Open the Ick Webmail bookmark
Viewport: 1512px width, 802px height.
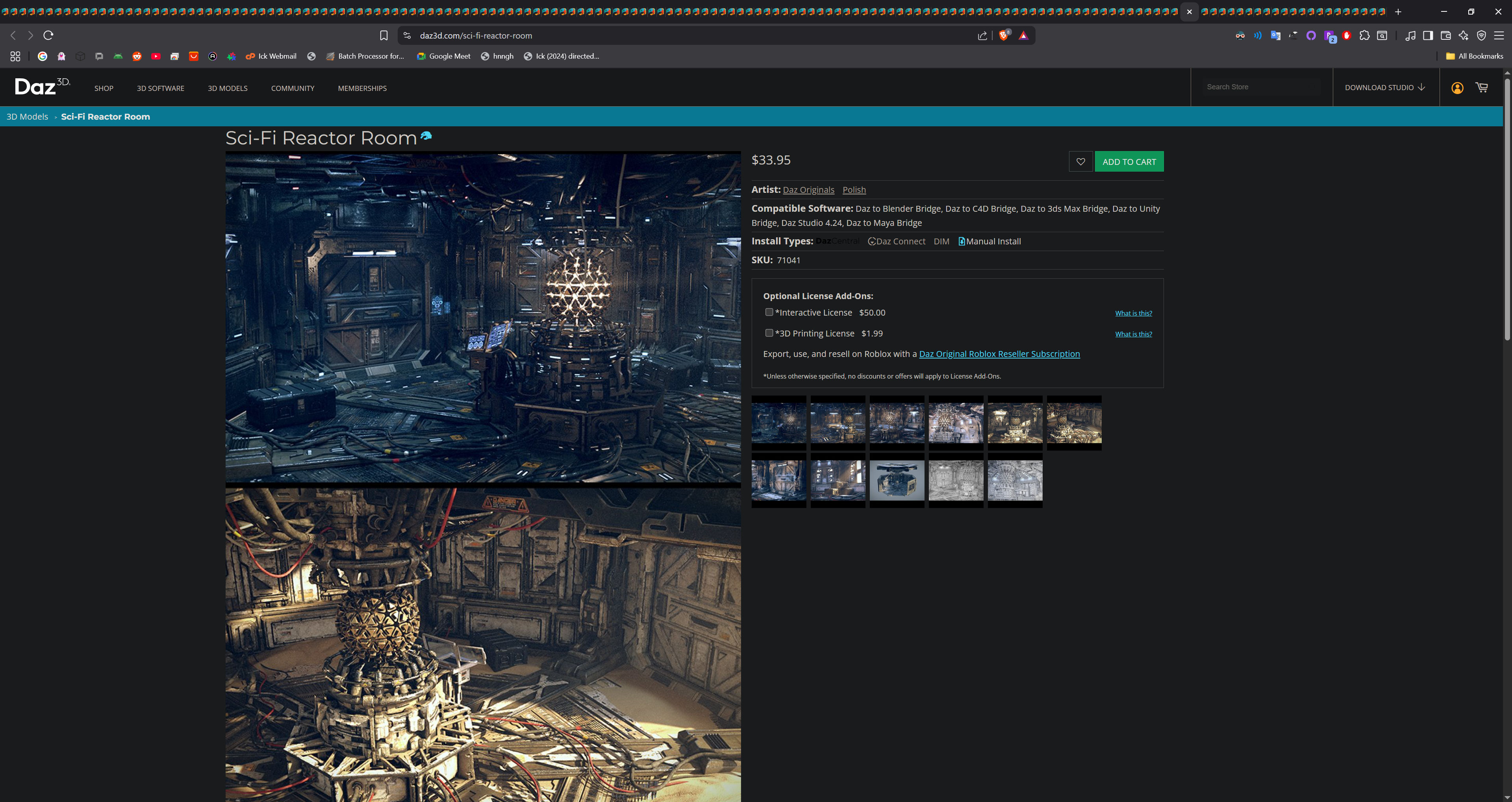coord(271,56)
